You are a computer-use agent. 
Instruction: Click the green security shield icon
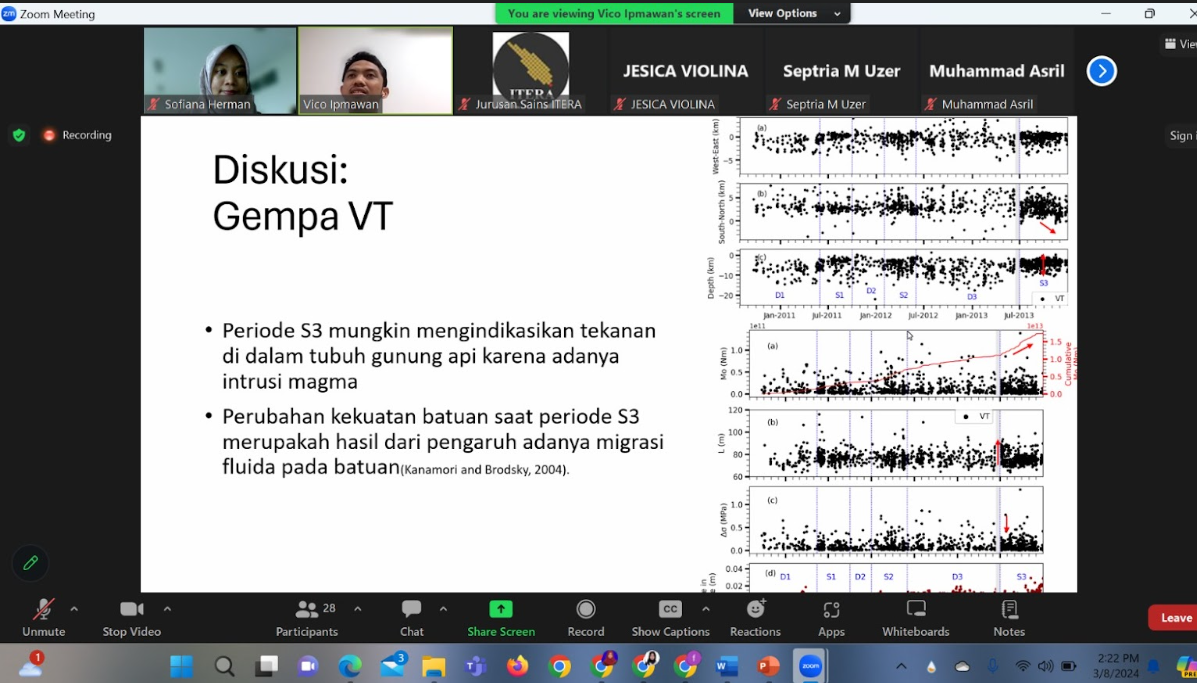tap(18, 134)
